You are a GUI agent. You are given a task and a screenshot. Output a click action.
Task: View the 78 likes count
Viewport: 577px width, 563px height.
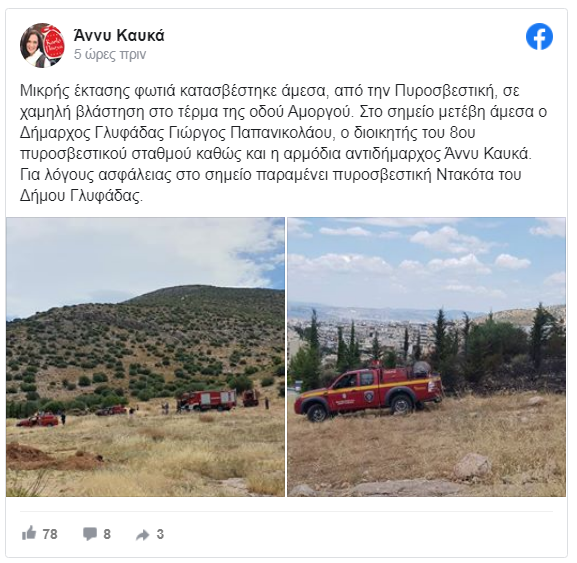click(x=50, y=534)
